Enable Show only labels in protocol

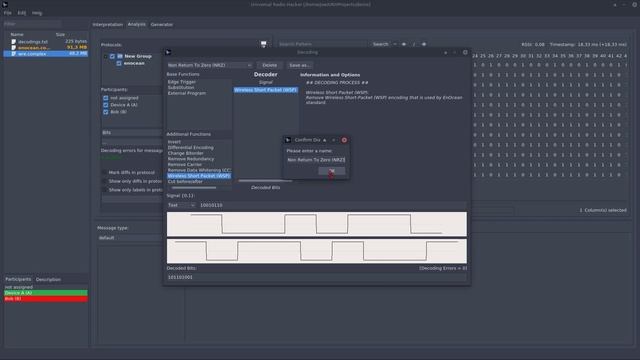point(105,190)
